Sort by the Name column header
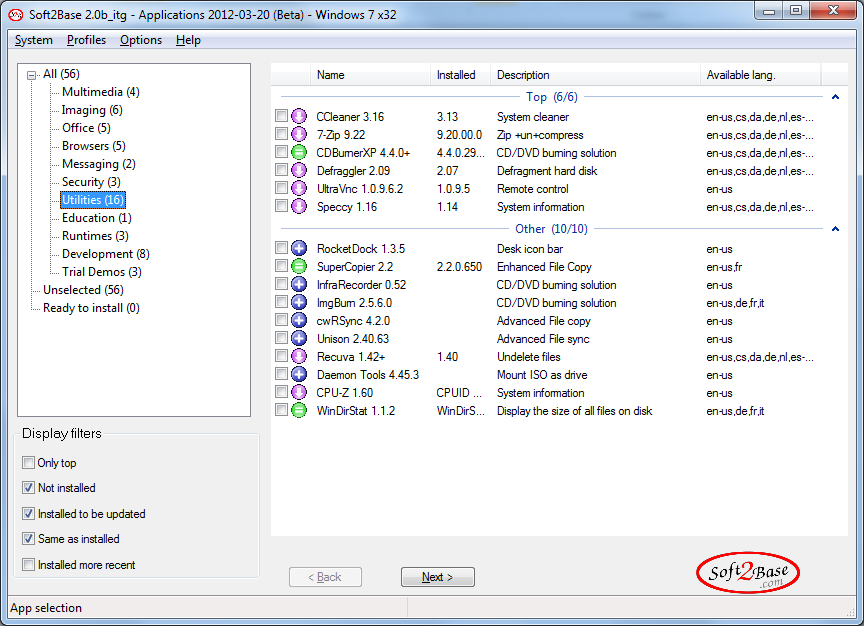Image resolution: width=864 pixels, height=626 pixels. point(370,74)
